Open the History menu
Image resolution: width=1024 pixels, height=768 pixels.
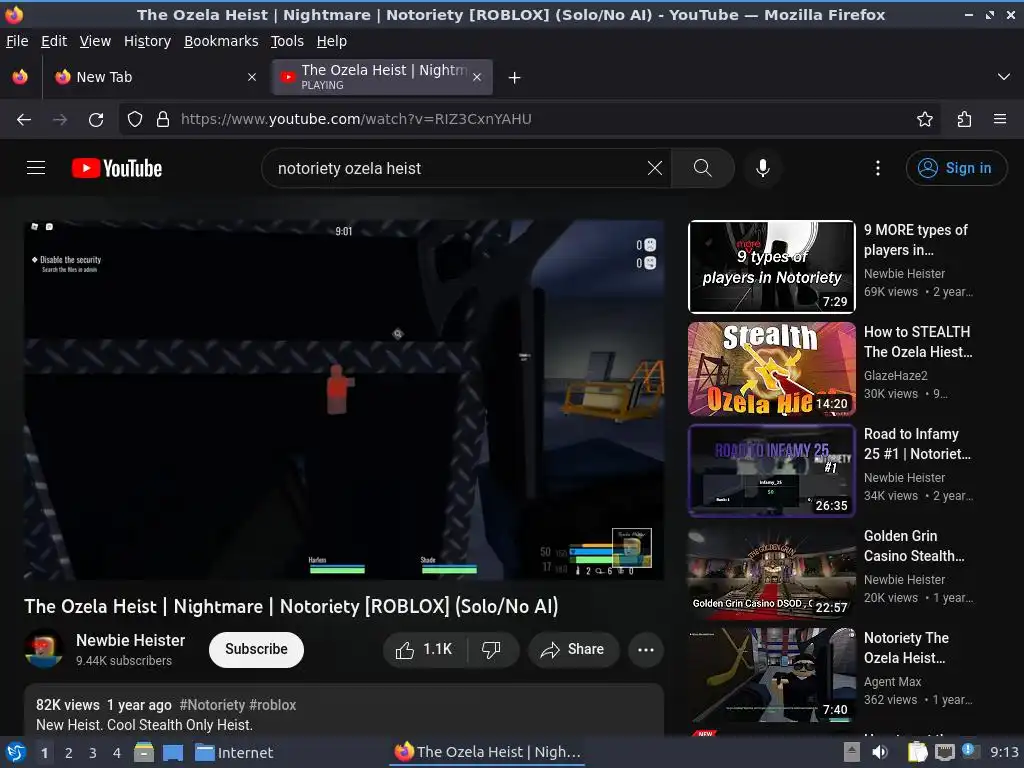click(x=148, y=41)
